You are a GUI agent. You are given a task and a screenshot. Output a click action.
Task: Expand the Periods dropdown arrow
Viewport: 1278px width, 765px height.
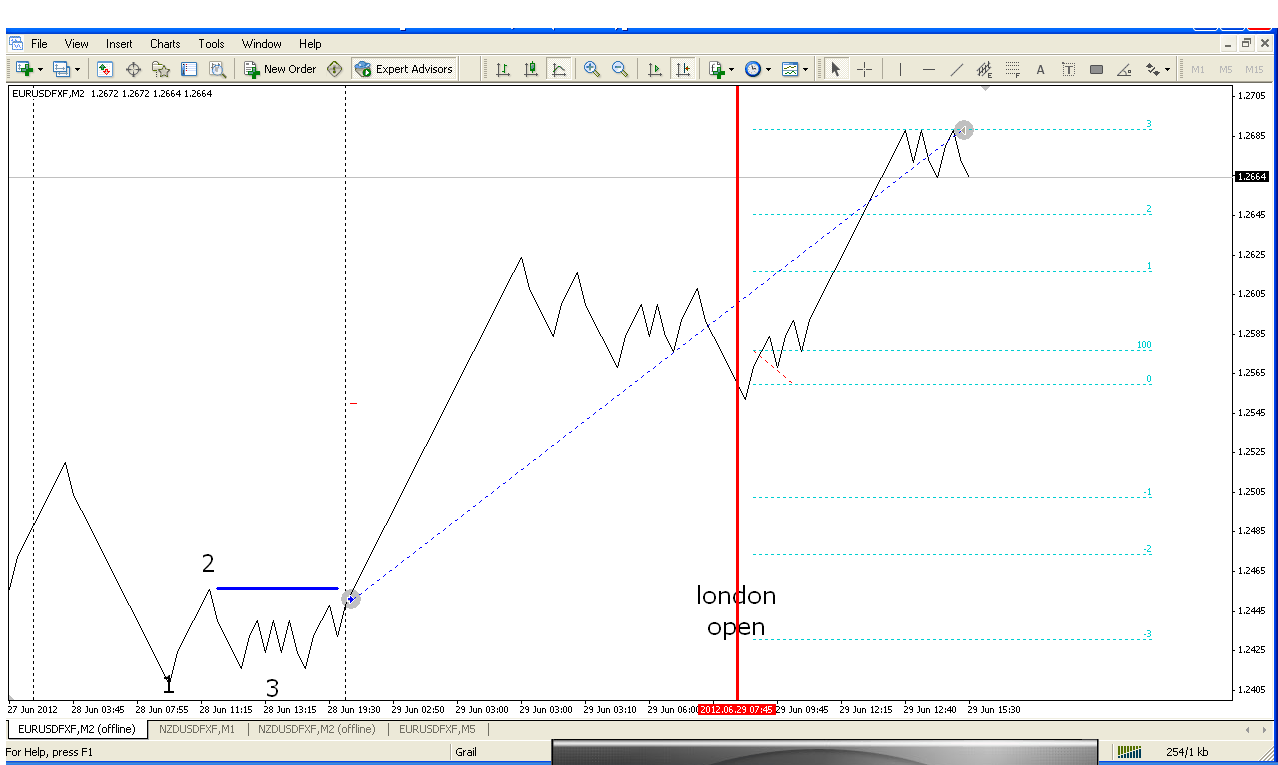768,70
